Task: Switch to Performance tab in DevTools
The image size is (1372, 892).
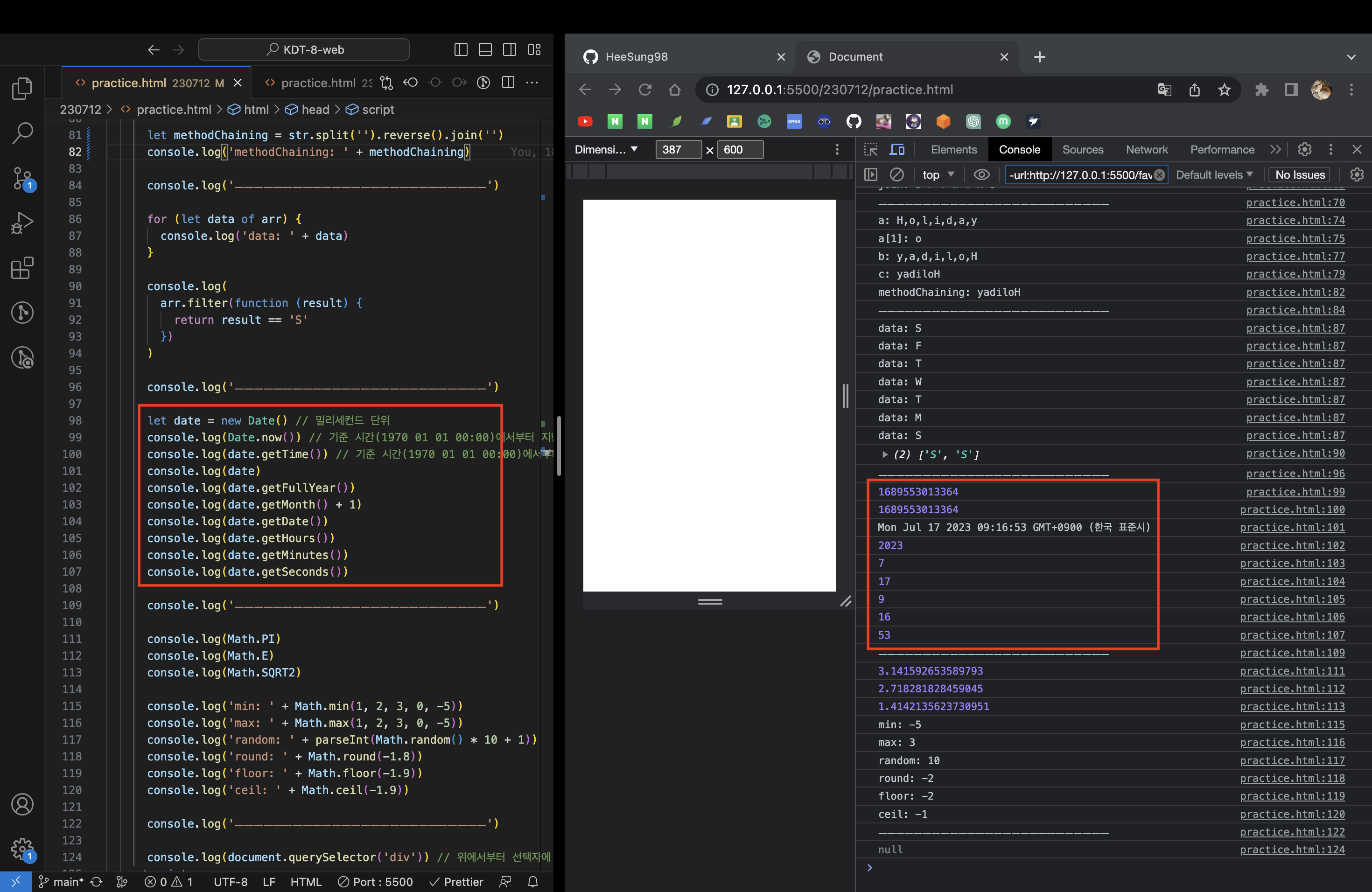Action: tap(1222, 149)
